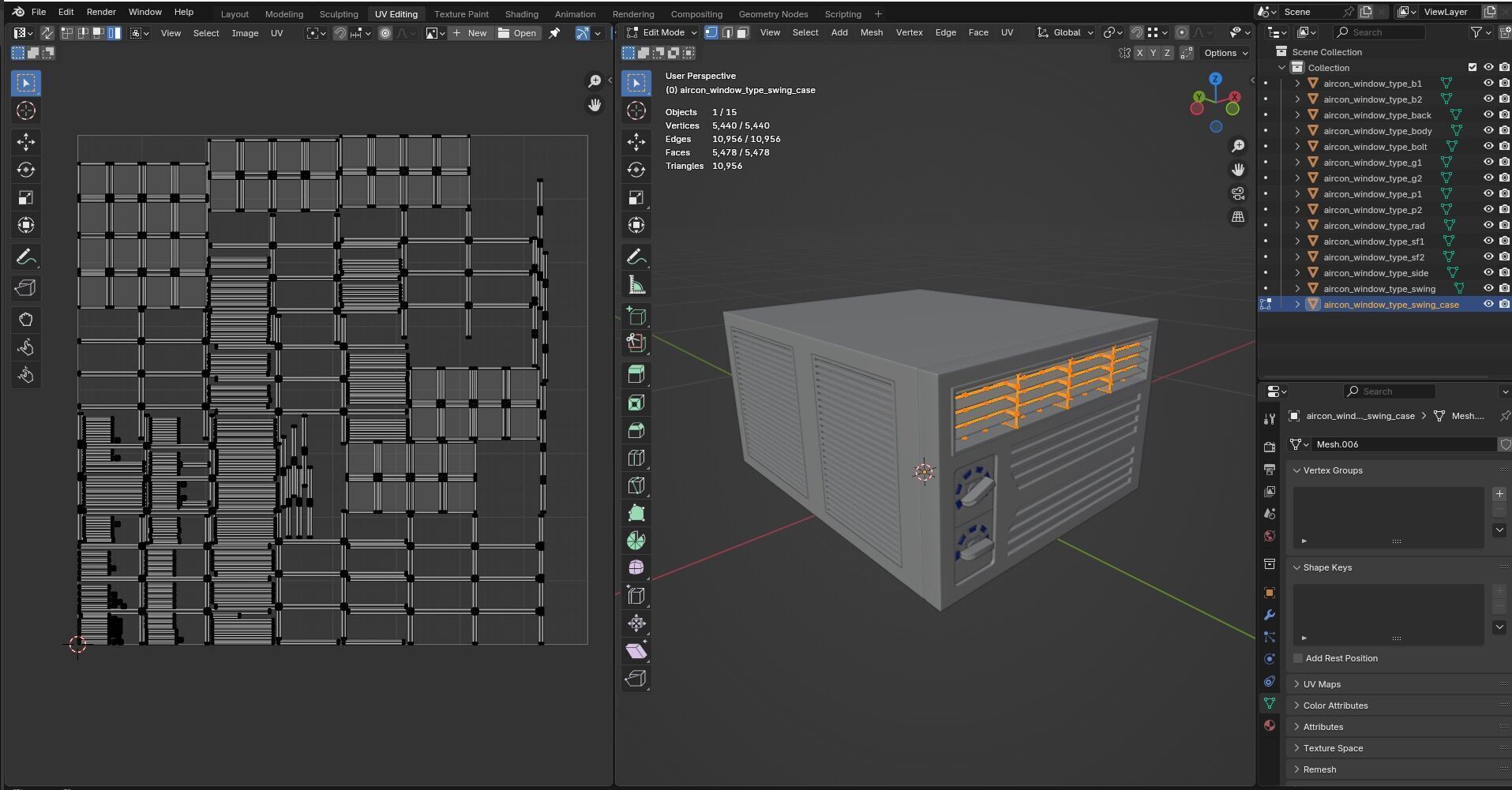
Task: Select the Cursor tool in UV editor toolbar
Action: click(x=26, y=111)
